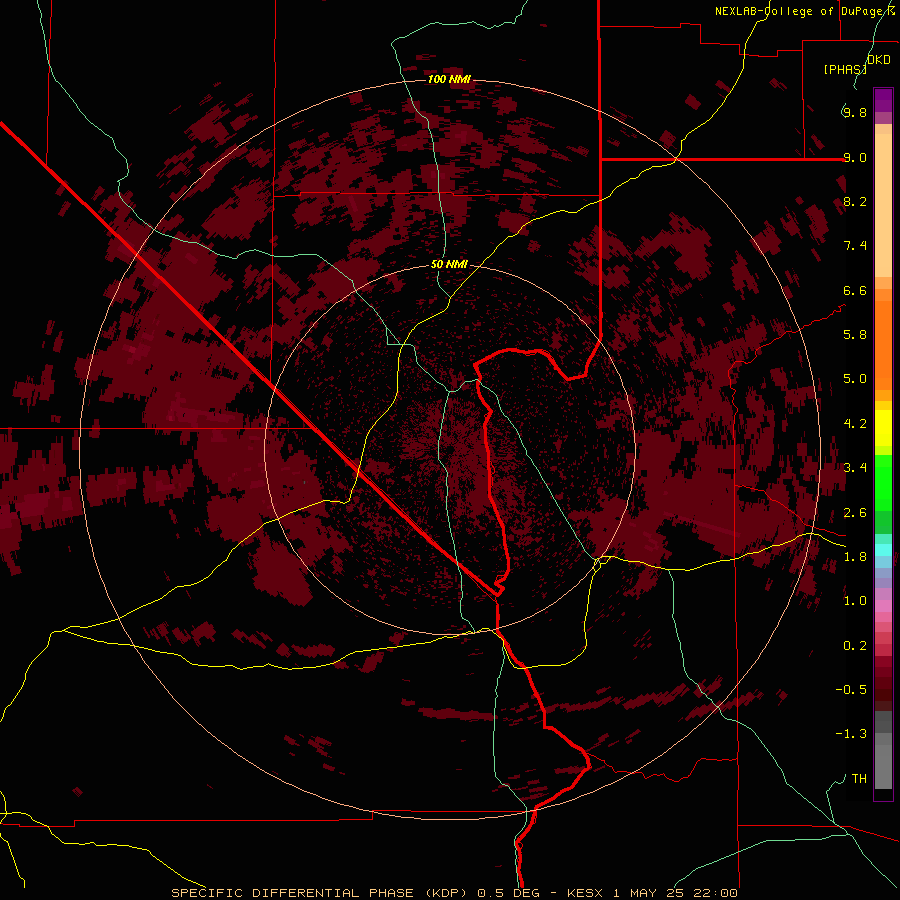Click the 1.0 scale value
900x900 pixels.
(854, 600)
